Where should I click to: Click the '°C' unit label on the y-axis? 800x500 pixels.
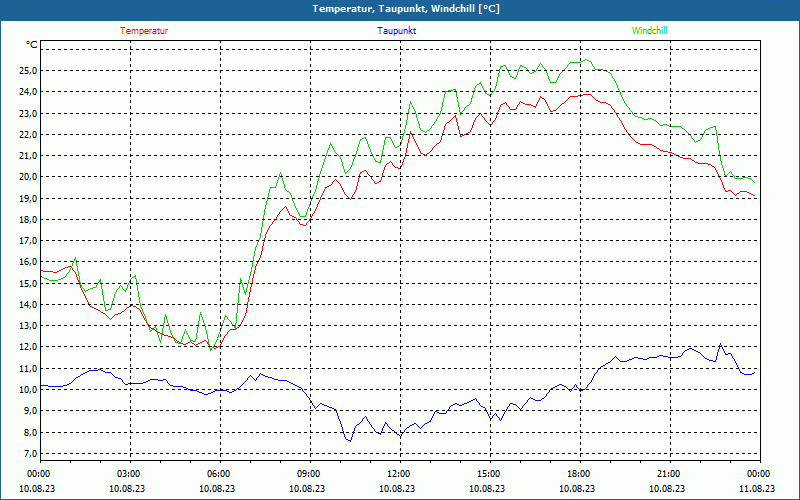[32, 45]
